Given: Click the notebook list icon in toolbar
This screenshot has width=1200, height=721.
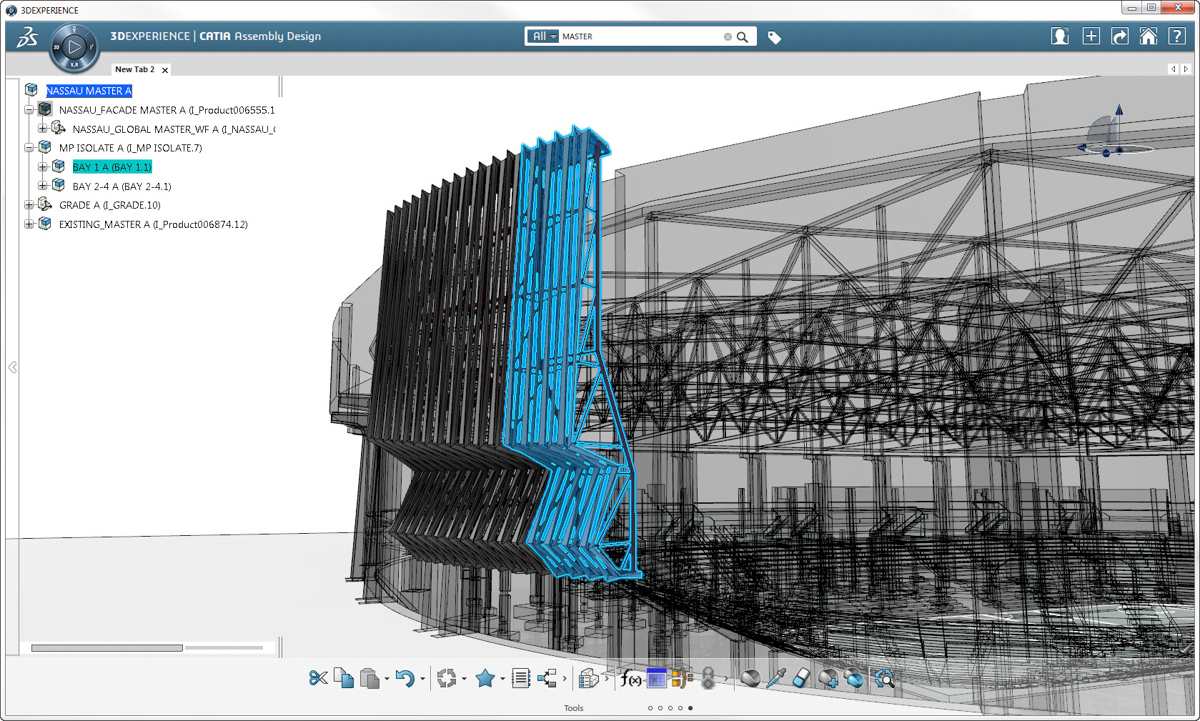Looking at the screenshot, I should (x=520, y=679).
